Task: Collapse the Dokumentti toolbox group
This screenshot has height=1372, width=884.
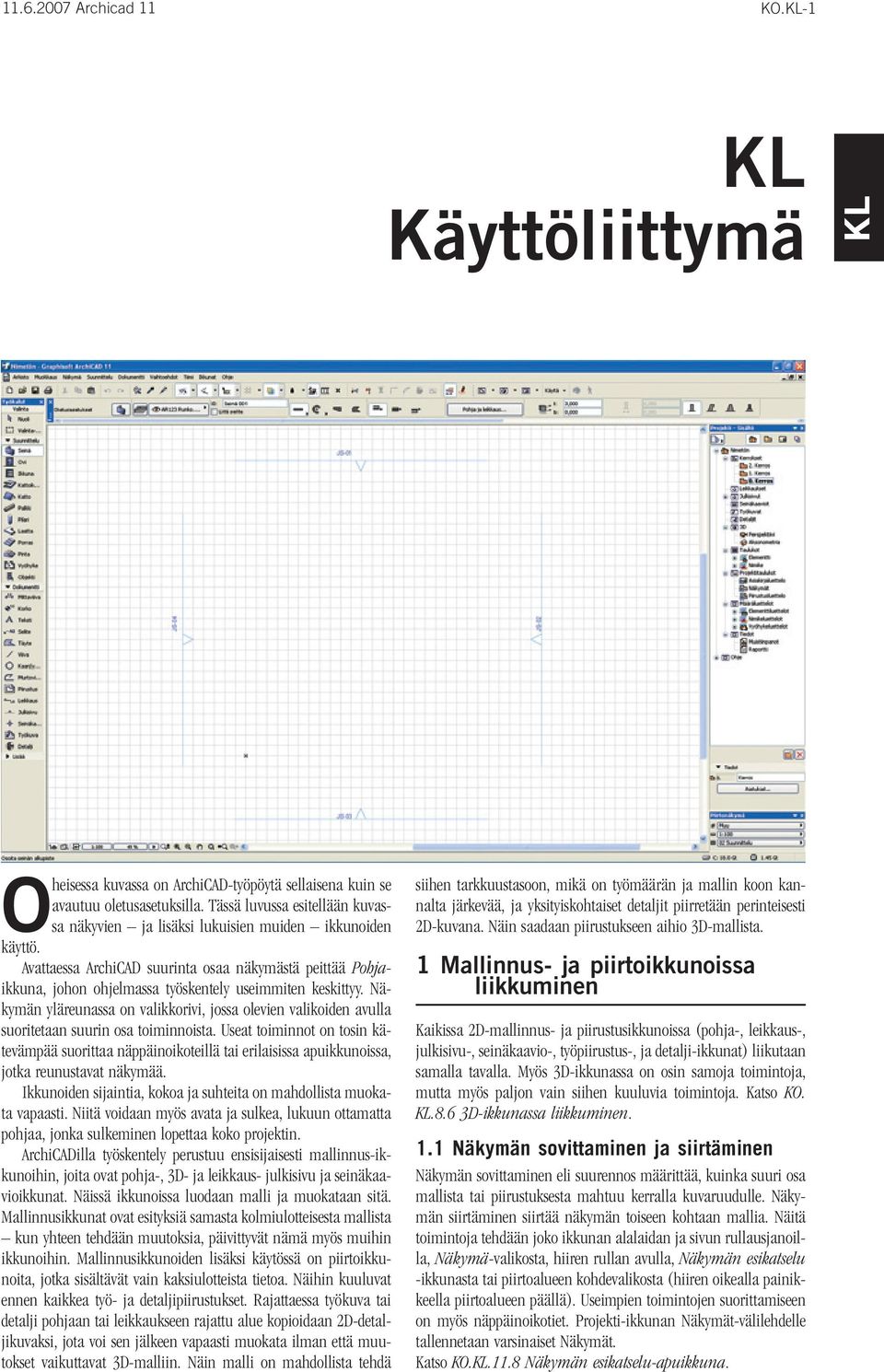Action: (x=6, y=587)
